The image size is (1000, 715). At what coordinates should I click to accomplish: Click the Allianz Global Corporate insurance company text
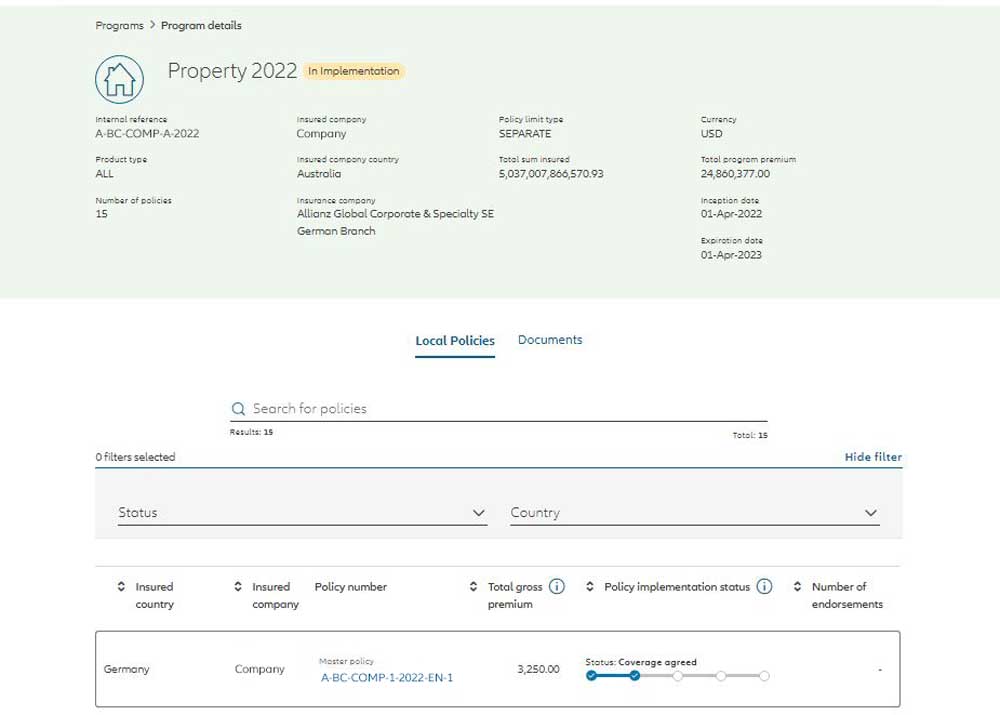tap(395, 222)
